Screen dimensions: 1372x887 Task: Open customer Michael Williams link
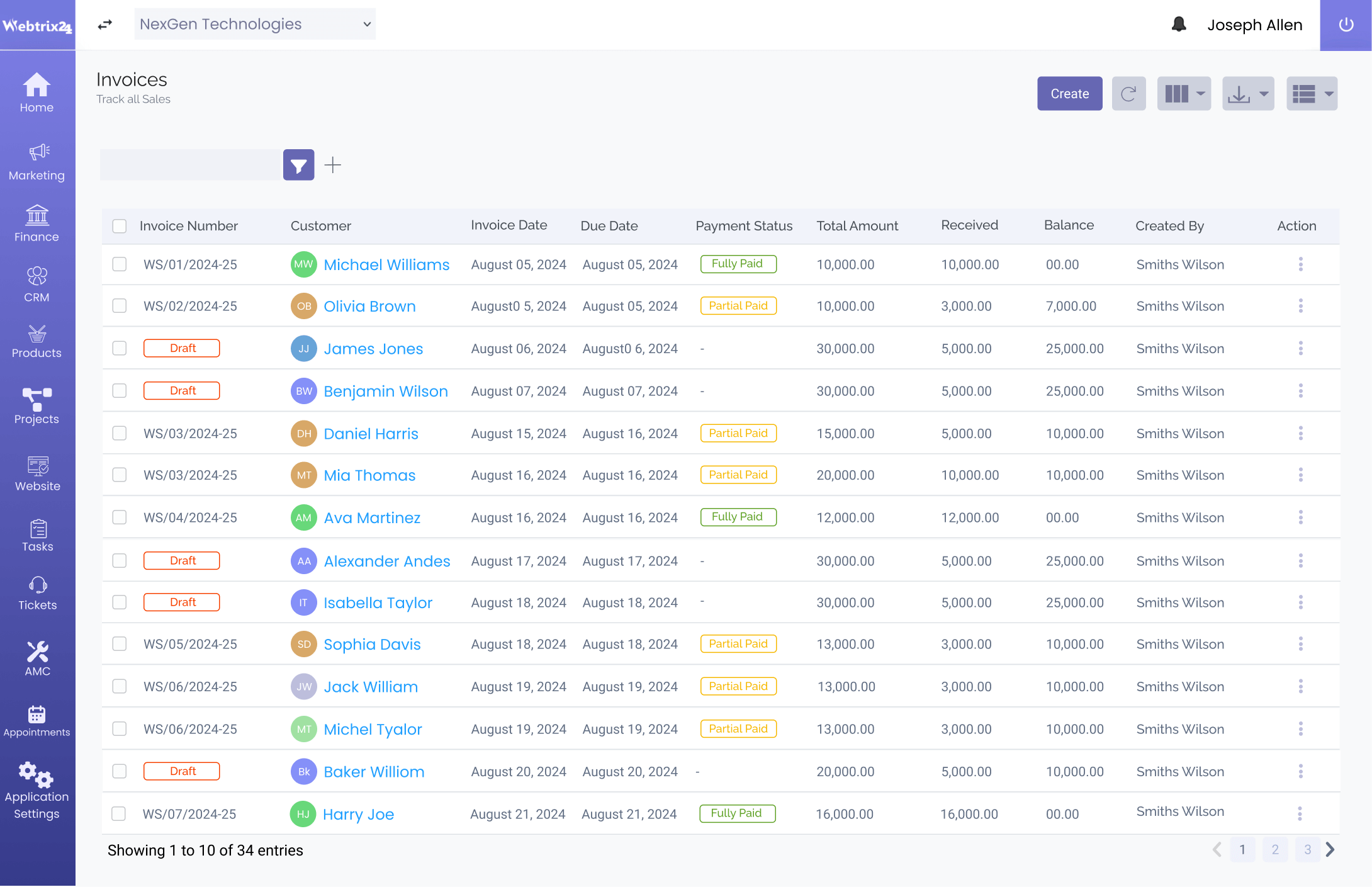pos(386,264)
